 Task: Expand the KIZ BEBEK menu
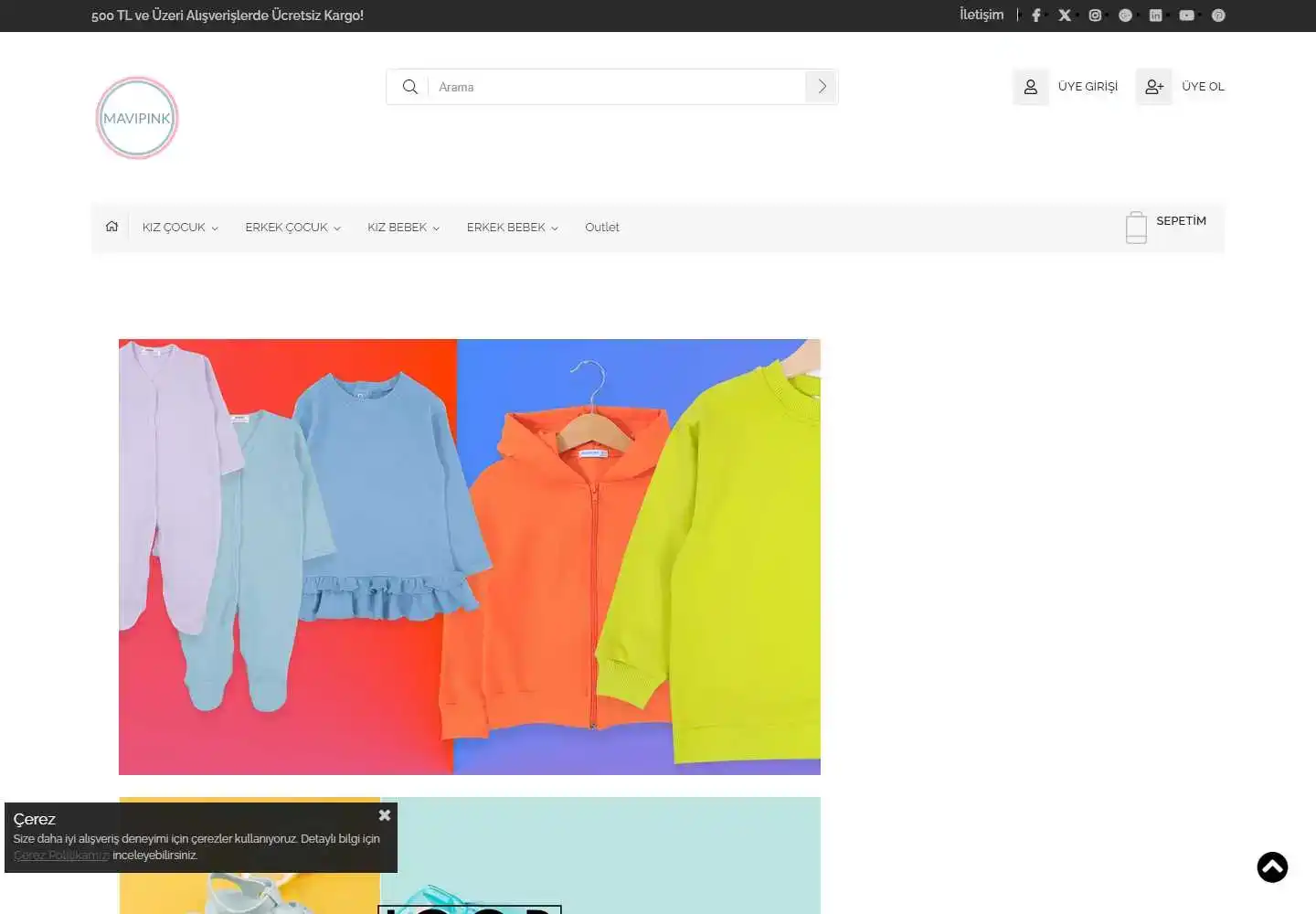click(x=403, y=228)
